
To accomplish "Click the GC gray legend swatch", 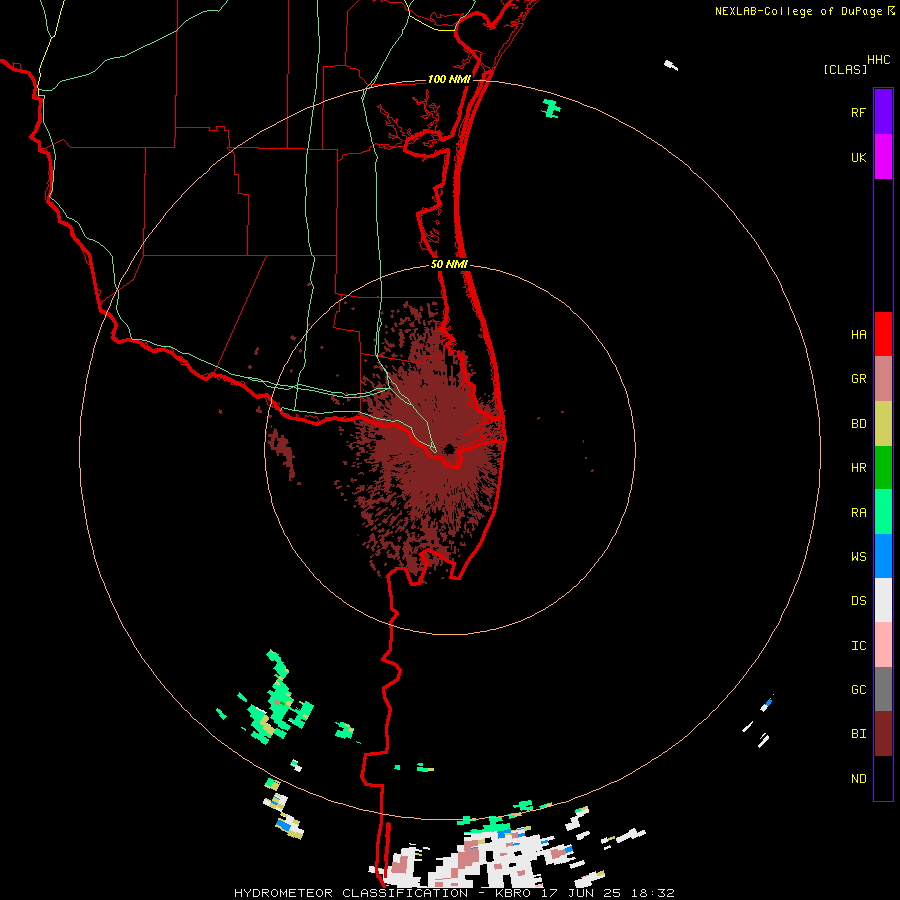I will 883,689.
